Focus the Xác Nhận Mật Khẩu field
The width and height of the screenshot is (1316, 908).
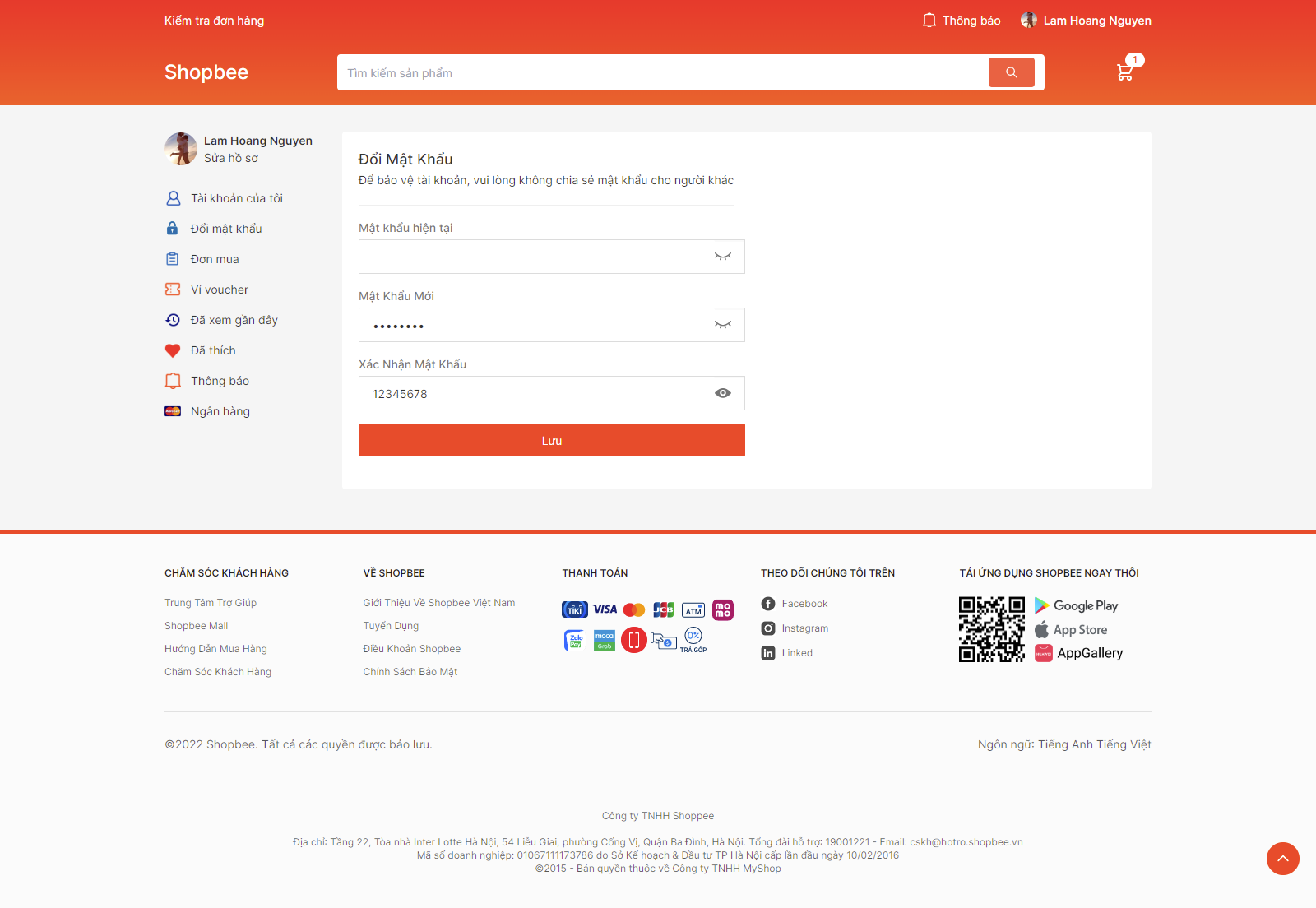pos(552,393)
